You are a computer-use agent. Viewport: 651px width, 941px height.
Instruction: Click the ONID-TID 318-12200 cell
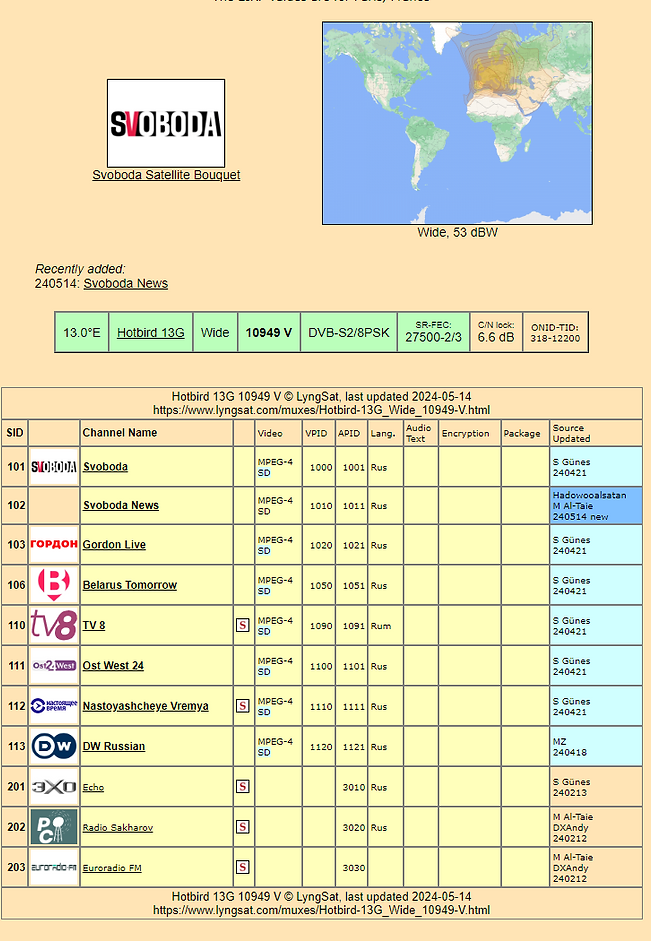click(x=555, y=332)
